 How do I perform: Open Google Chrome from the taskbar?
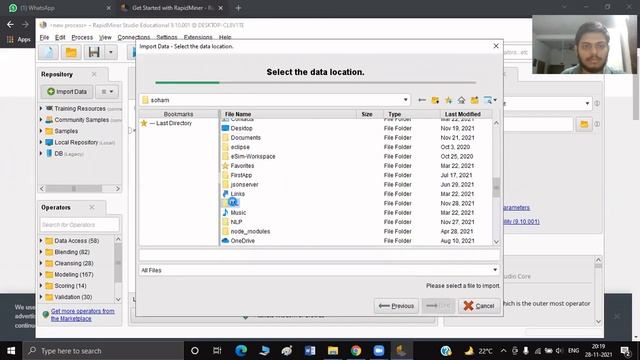tap(356, 351)
